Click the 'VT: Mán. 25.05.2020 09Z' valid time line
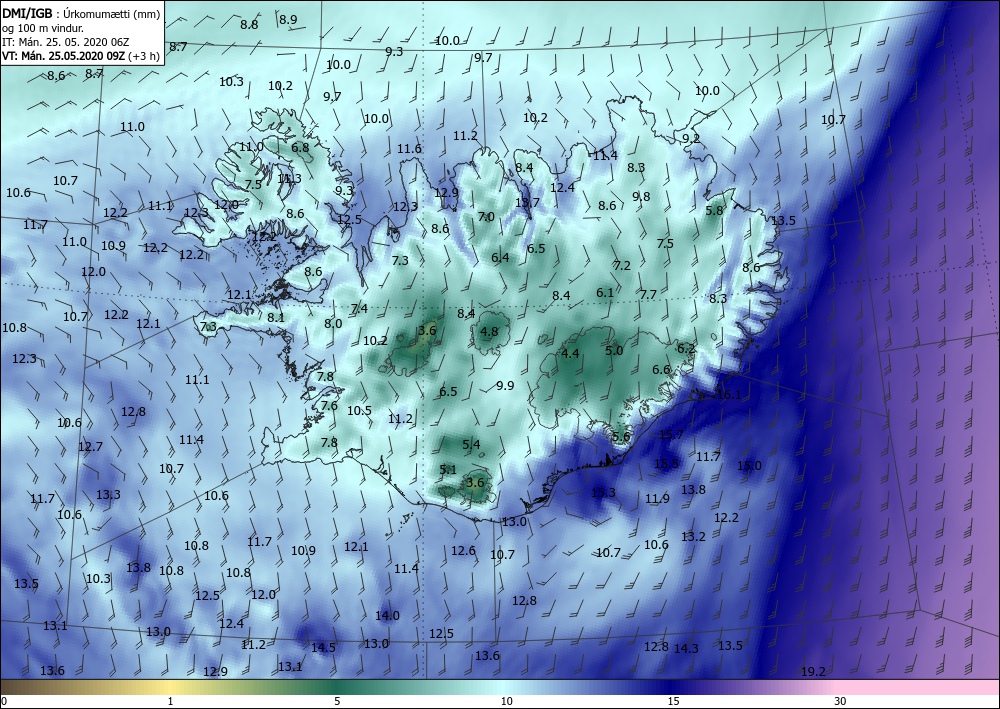Screen dimensions: 1000x709 pyautogui.click(x=64, y=56)
